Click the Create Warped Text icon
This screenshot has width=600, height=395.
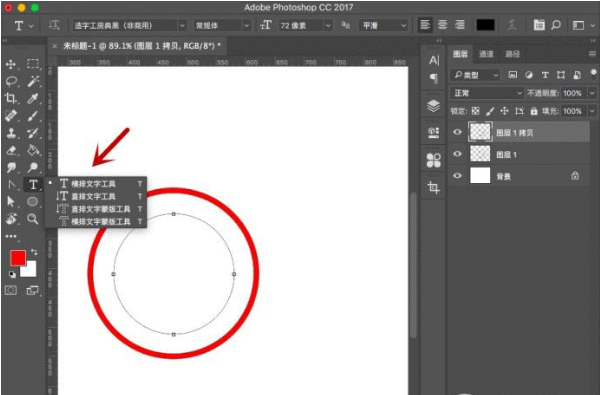coord(512,25)
